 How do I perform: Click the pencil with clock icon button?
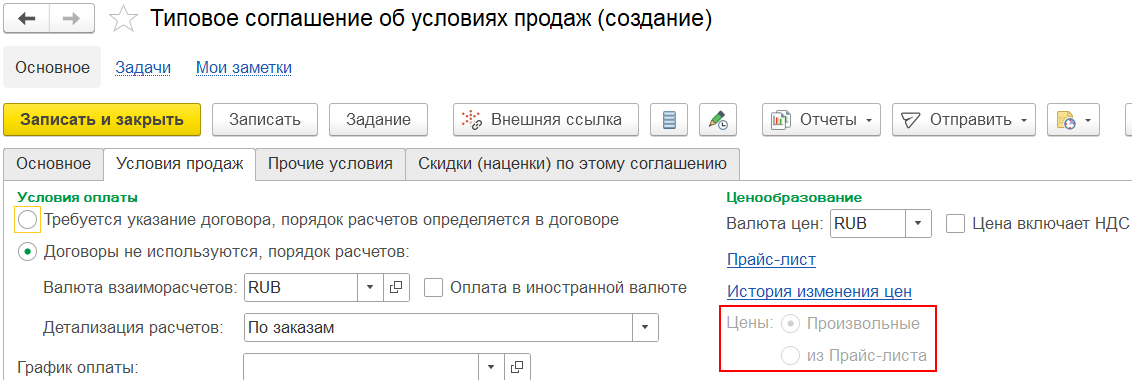click(718, 120)
